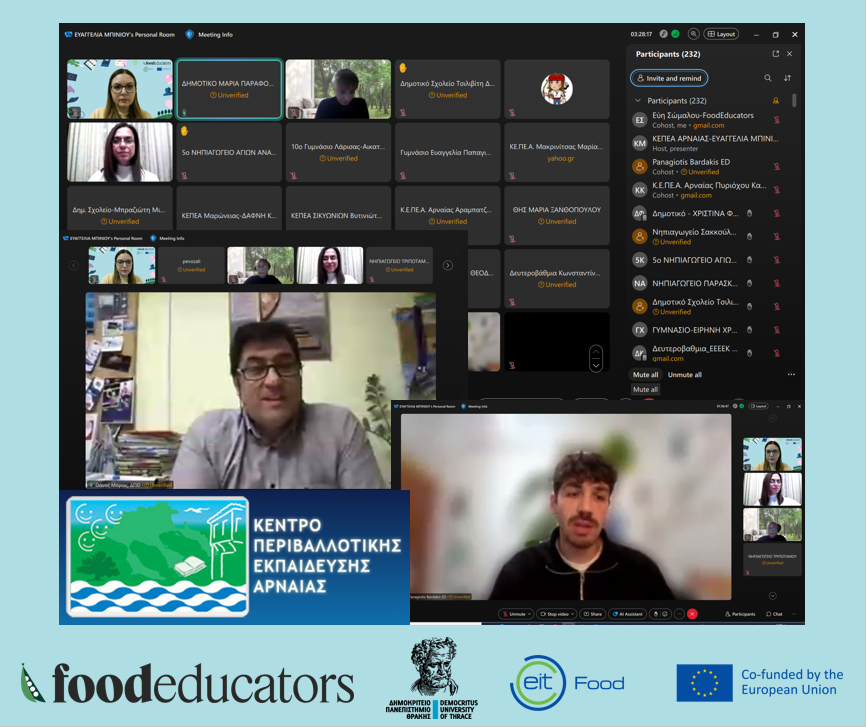The image size is (866, 727).
Task: Click the Meeting Info shield icon
Action: click(189, 34)
